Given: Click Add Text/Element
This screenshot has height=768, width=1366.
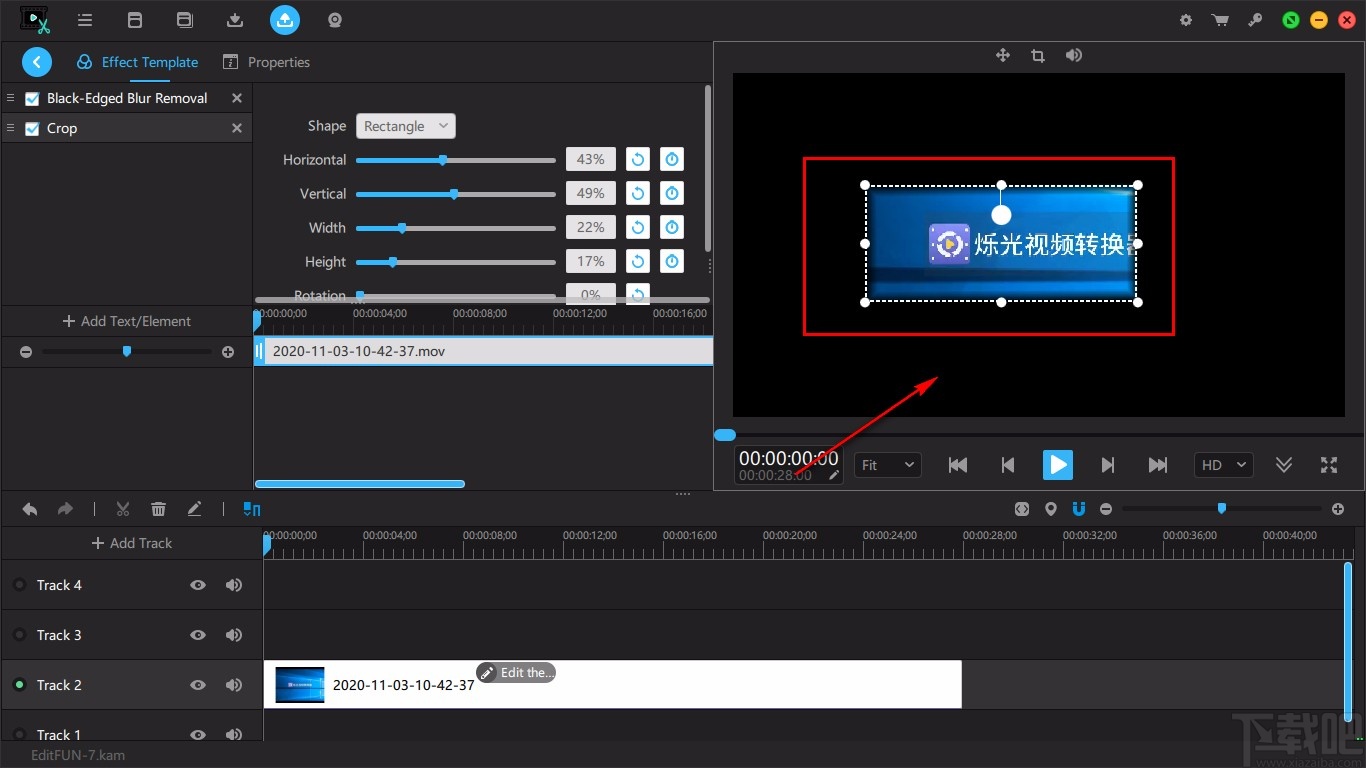Looking at the screenshot, I should click(127, 321).
